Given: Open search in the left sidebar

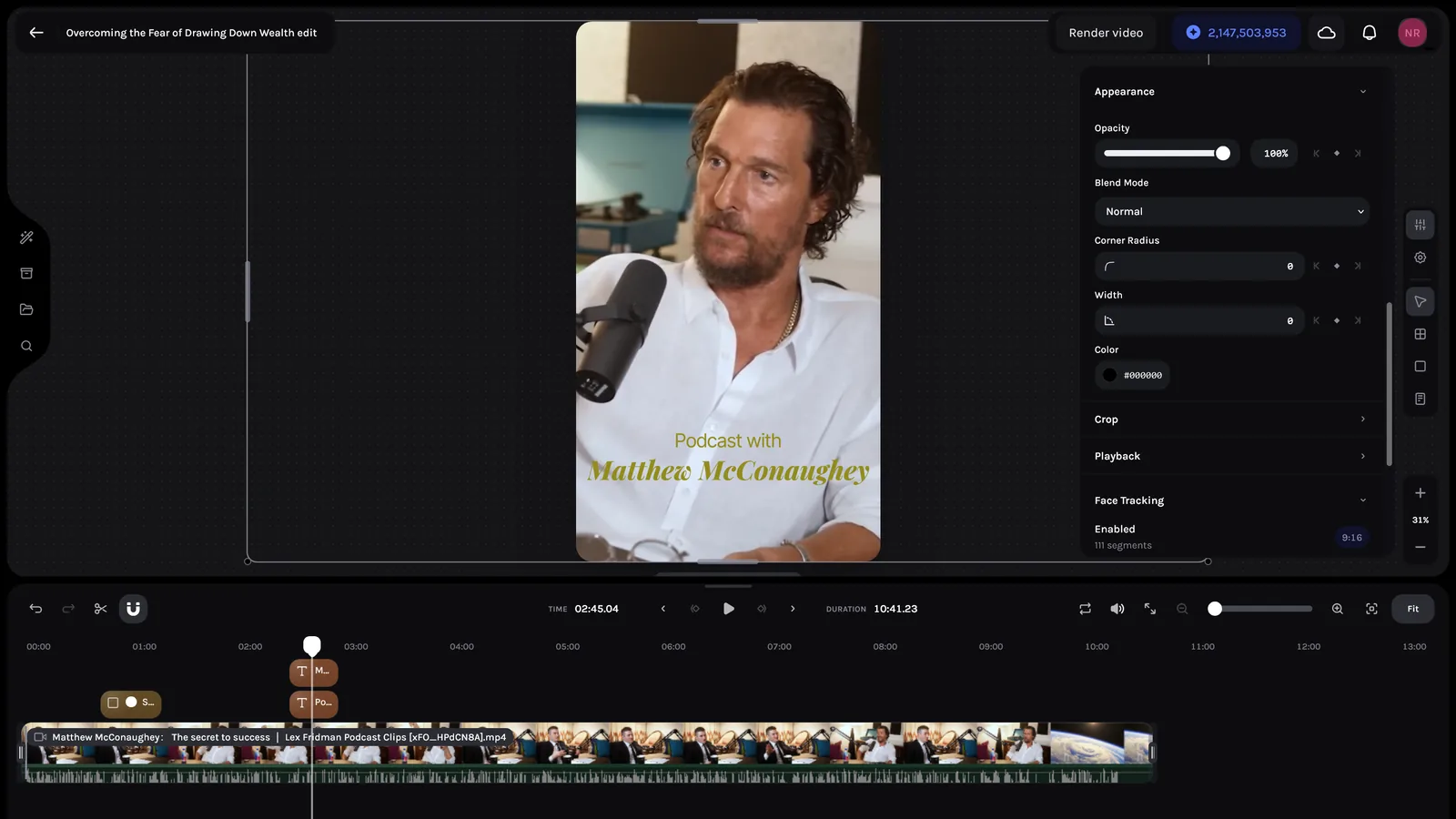Looking at the screenshot, I should [x=26, y=346].
